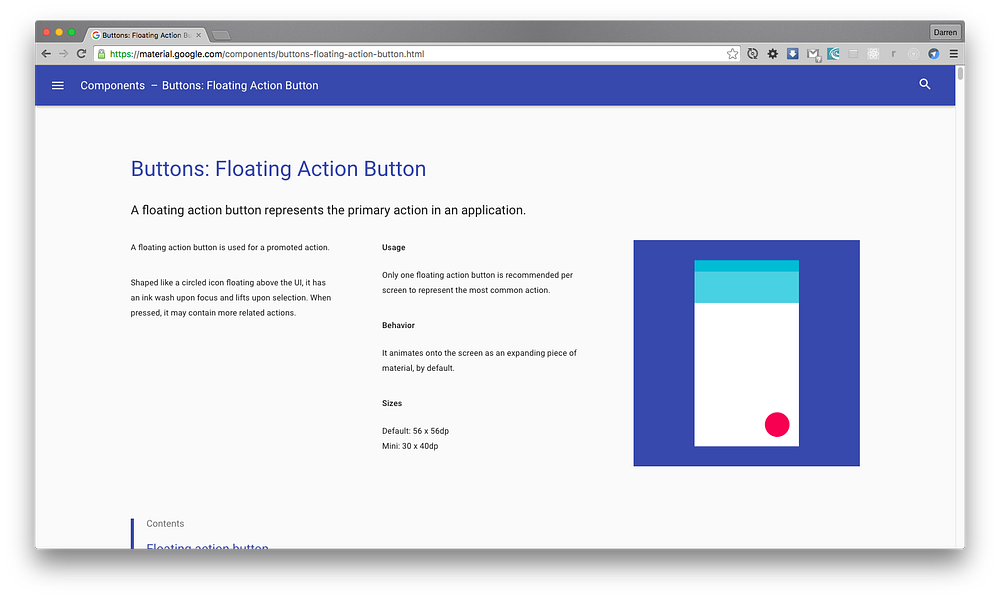
Task: Click the Floating action button contents link
Action: [207, 546]
